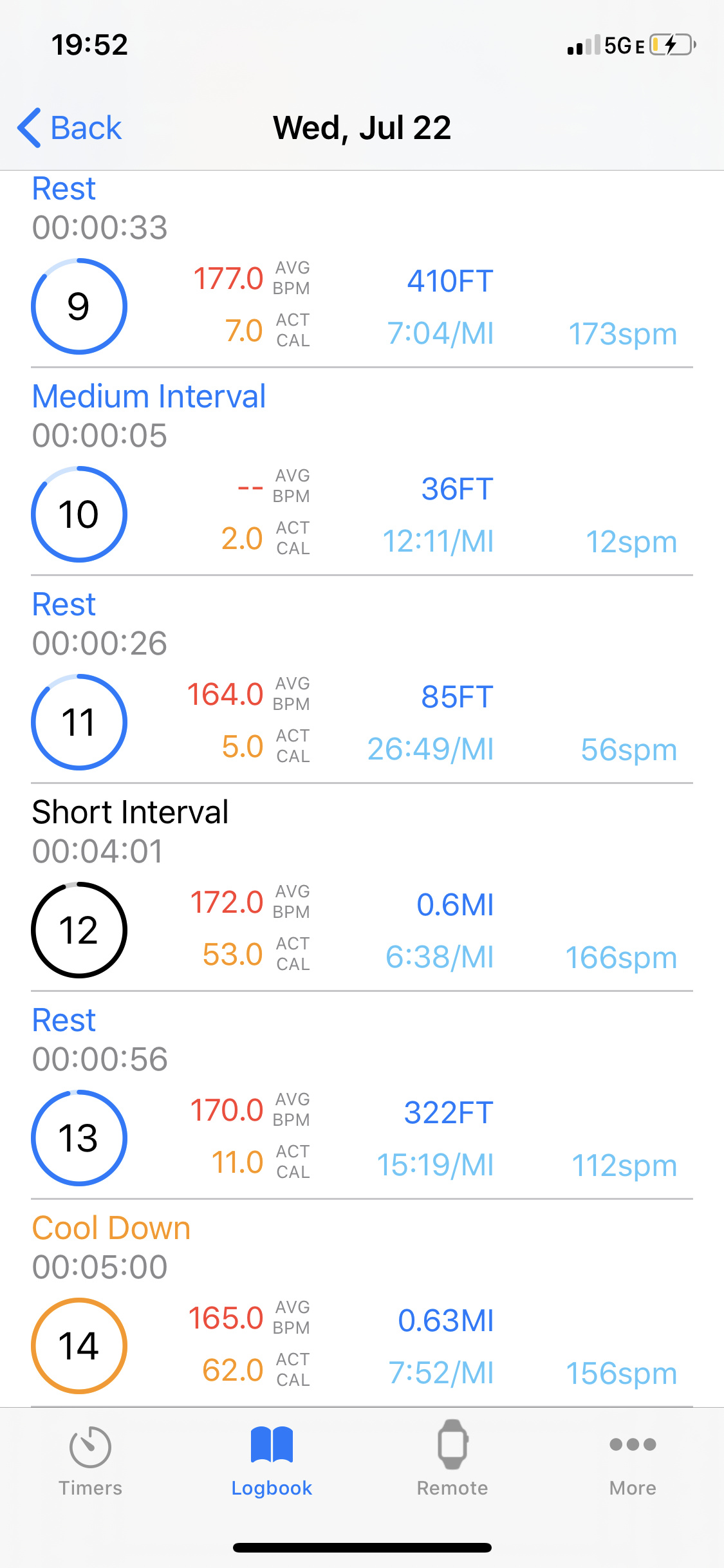This screenshot has height=1568, width=724.
Task: Switch to the Remote tab label
Action: pos(452,1488)
